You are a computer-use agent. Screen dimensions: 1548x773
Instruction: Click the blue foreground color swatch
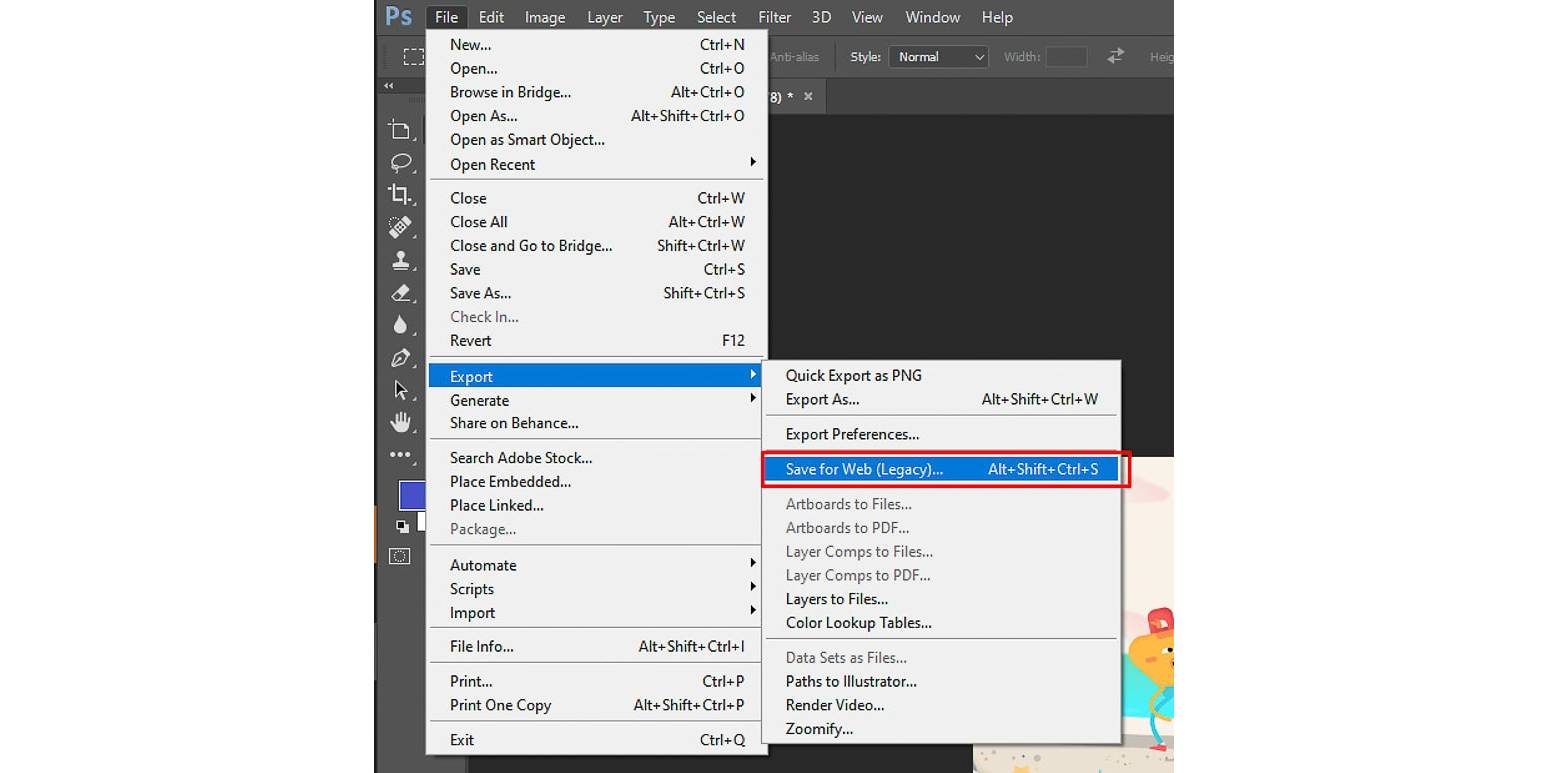coord(412,495)
